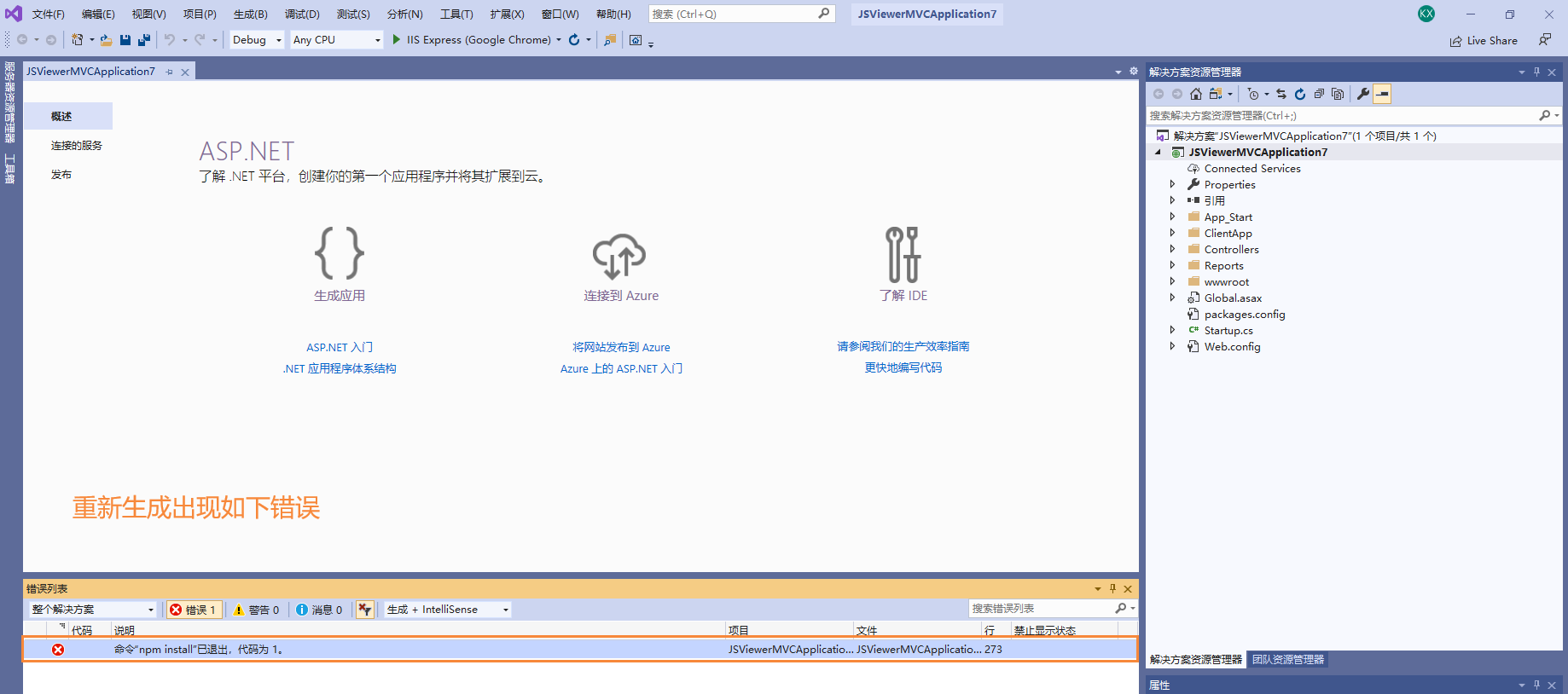This screenshot has width=1568, height=694.
Task: Open the Entire Solution scope dropdown
Action: pyautogui.click(x=93, y=610)
